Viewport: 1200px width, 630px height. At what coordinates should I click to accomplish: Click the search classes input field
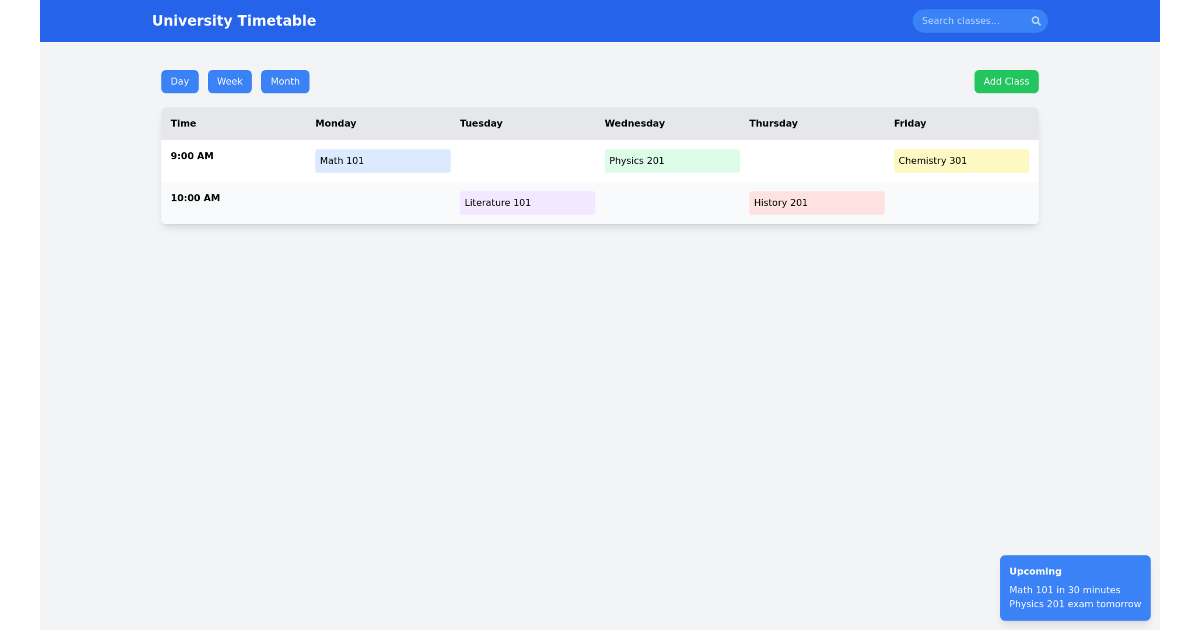970,20
